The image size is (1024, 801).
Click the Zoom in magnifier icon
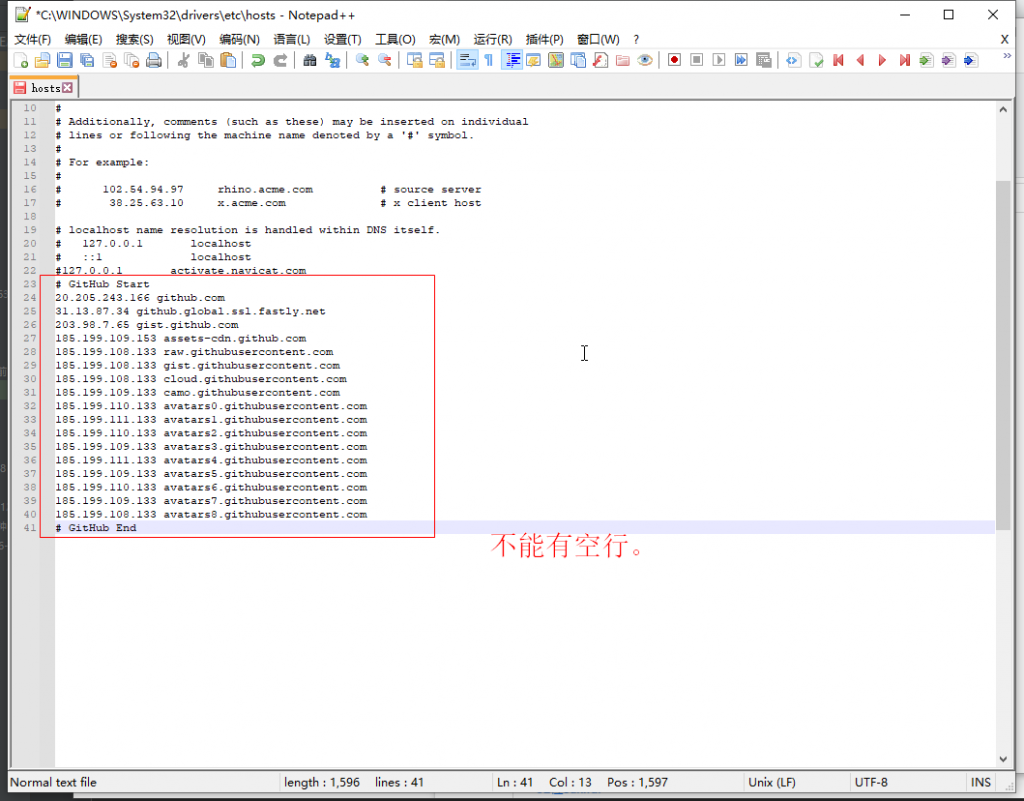click(362, 60)
